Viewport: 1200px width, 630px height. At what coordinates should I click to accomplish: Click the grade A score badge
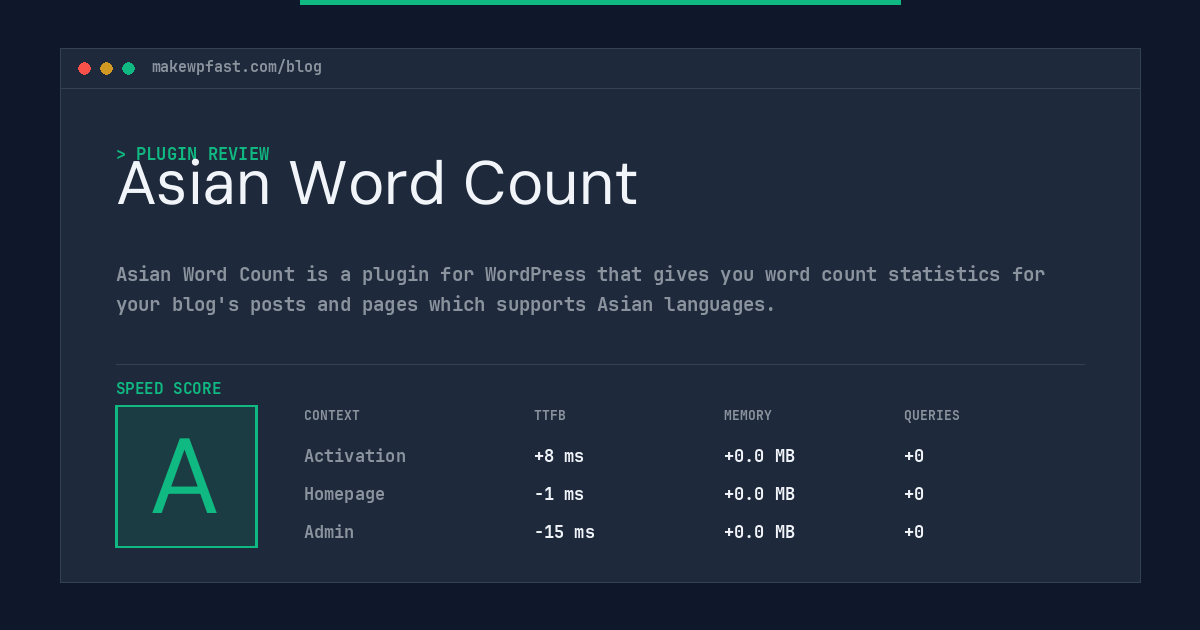coord(186,476)
